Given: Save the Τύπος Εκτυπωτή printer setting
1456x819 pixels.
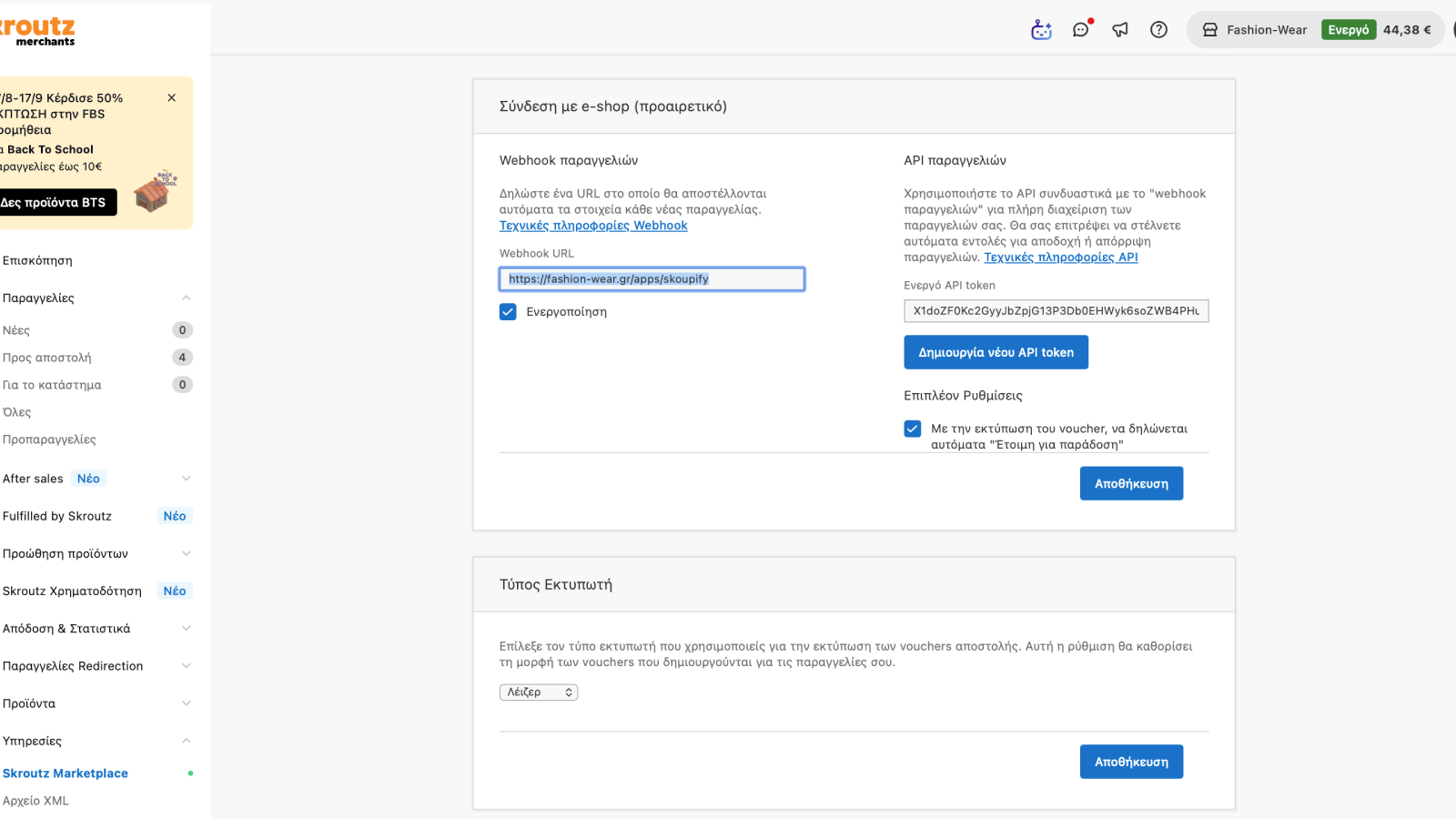Looking at the screenshot, I should 1131,762.
